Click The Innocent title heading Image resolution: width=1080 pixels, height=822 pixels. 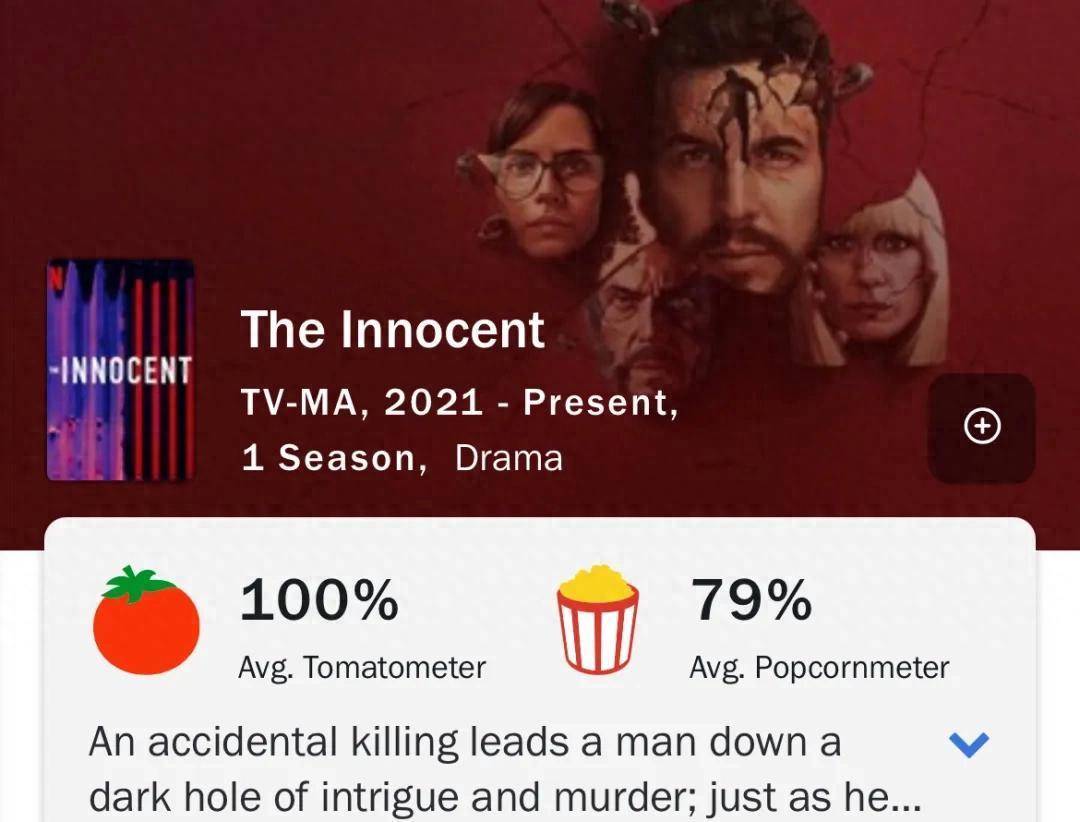coord(393,329)
